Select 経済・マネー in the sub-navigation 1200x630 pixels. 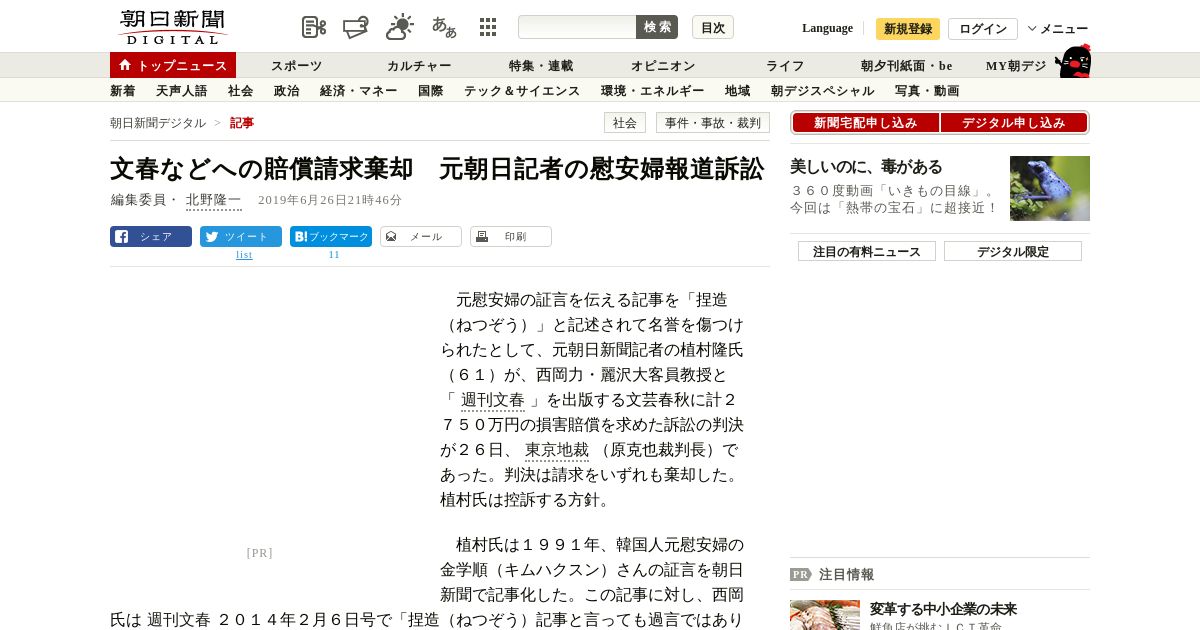359,91
